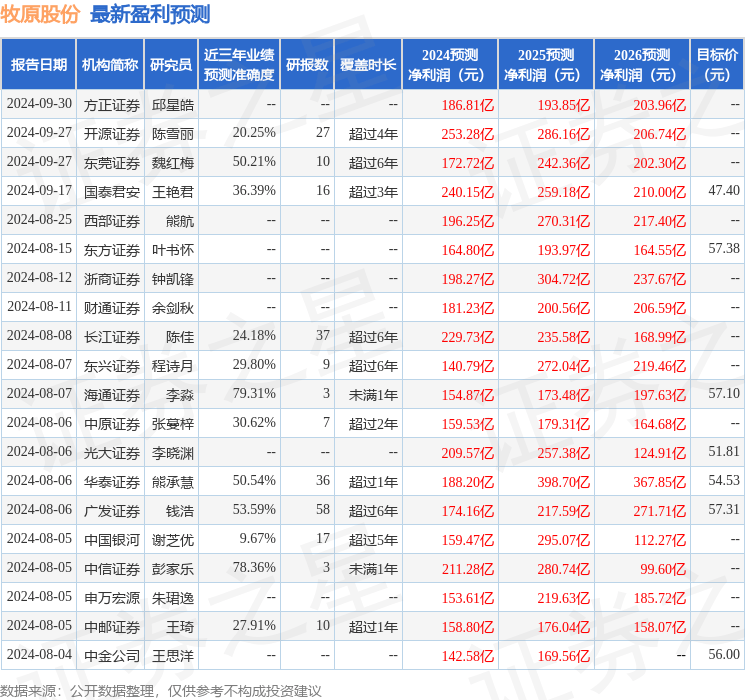Click the 数据来源 footer note
Screen dimensions: 745x700
161,691
